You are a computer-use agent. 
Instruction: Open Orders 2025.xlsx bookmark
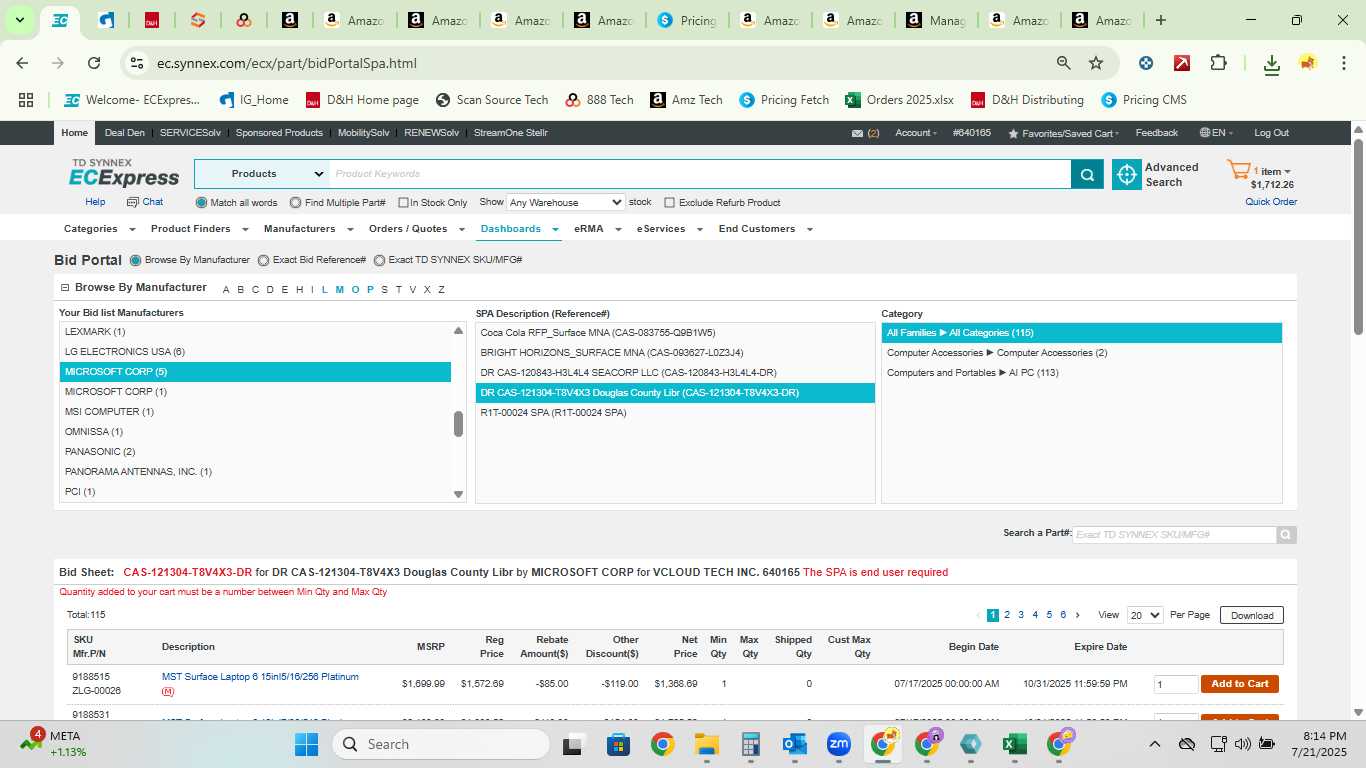[x=900, y=100]
